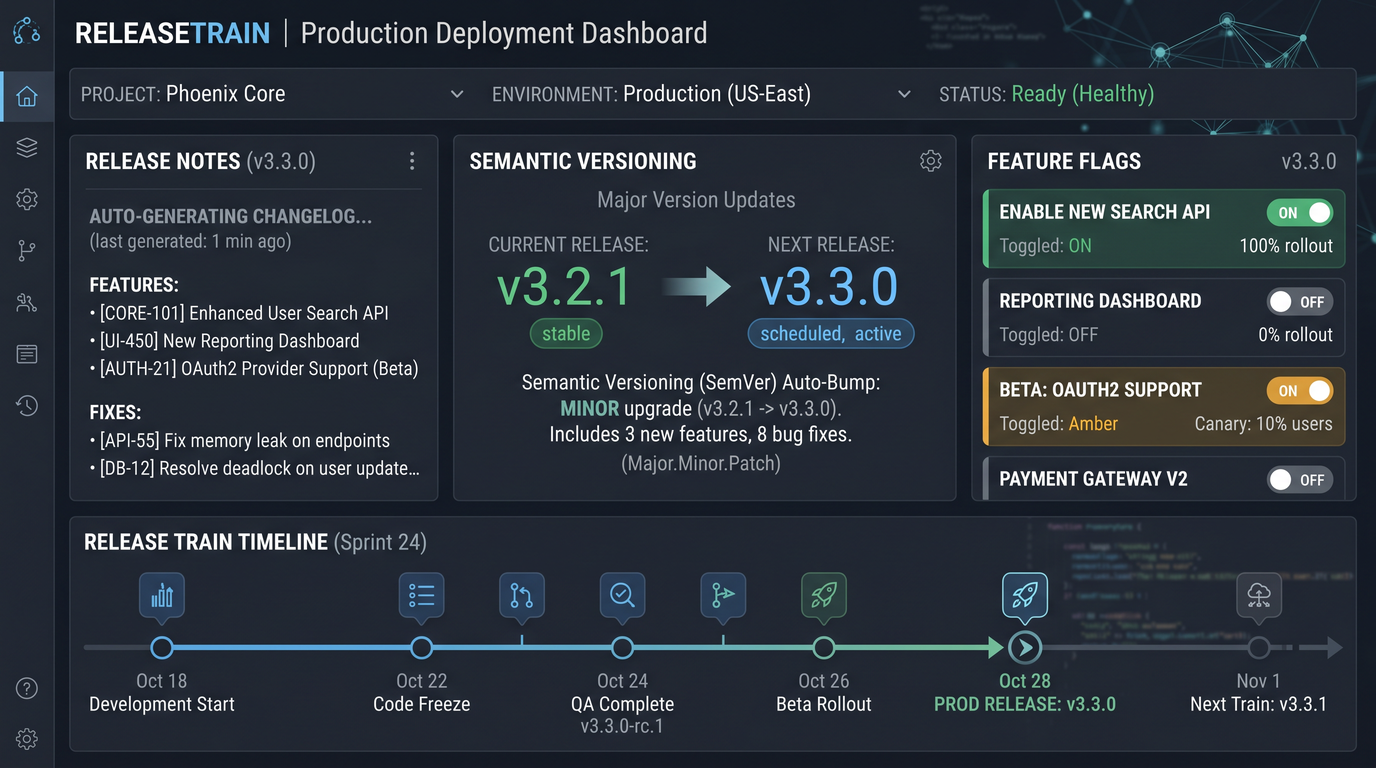Image resolution: width=1376 pixels, height=768 pixels.
Task: Click the Status Ready (Healthy) text
Action: point(1083,94)
